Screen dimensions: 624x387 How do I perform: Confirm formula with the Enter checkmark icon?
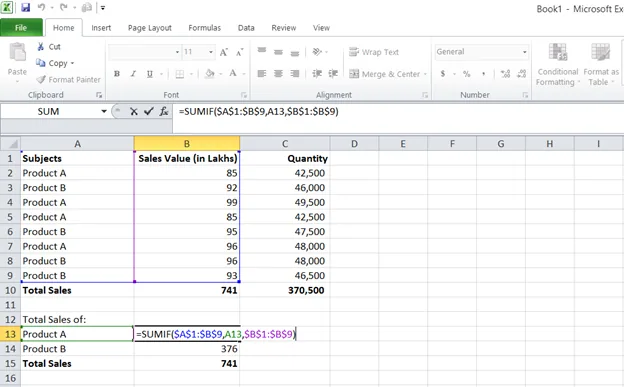148,111
